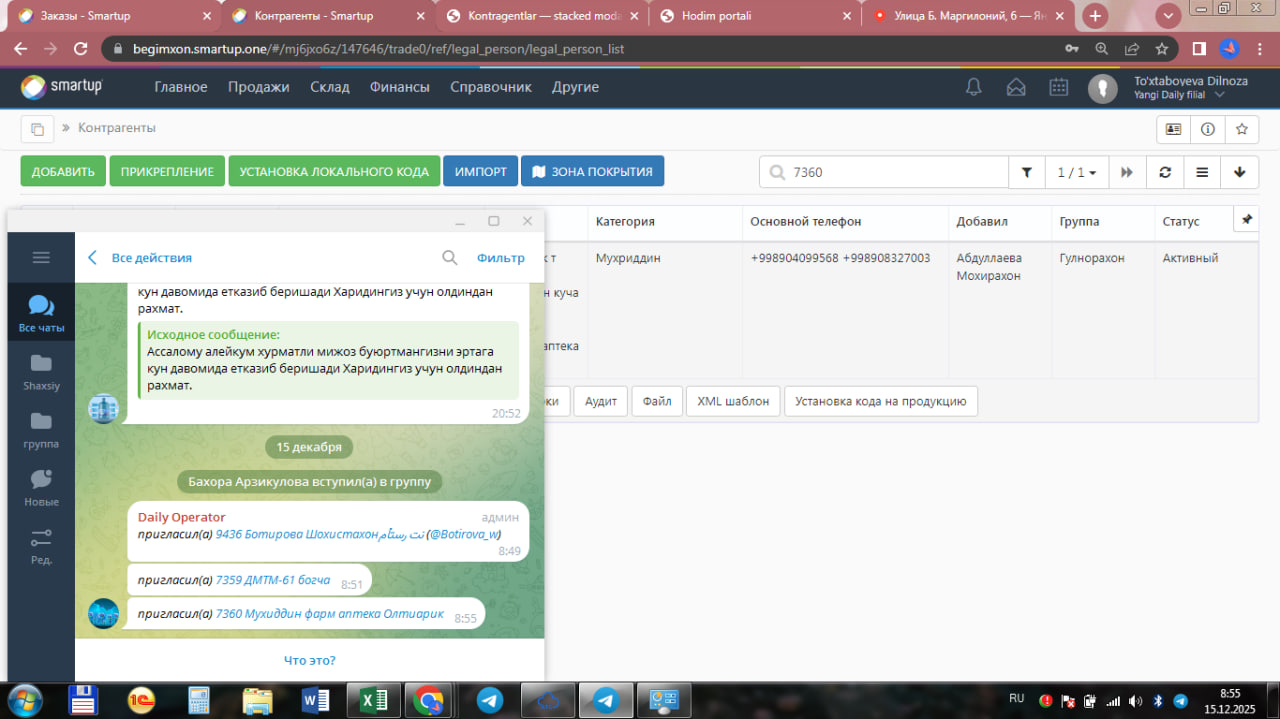Open the calendar icon in Smartup header
This screenshot has height=719, width=1280.
point(1059,87)
